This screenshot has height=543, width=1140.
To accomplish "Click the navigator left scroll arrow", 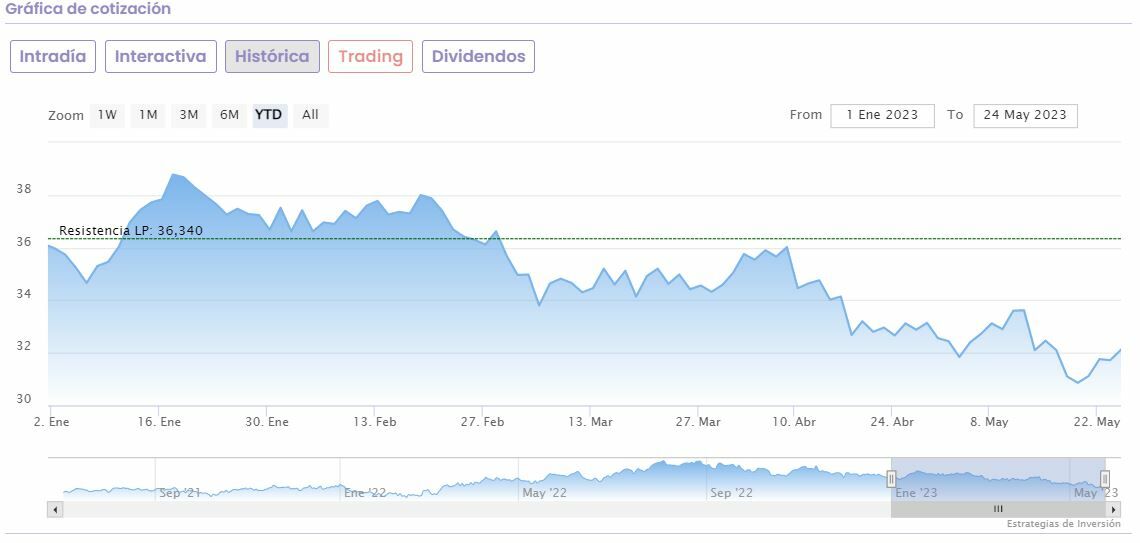I will click(x=55, y=510).
